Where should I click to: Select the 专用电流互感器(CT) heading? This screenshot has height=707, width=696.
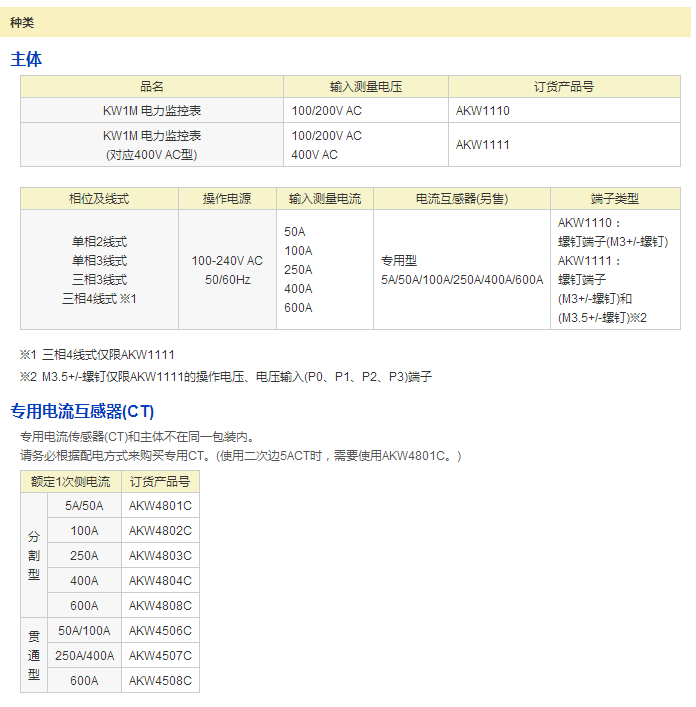point(82,411)
